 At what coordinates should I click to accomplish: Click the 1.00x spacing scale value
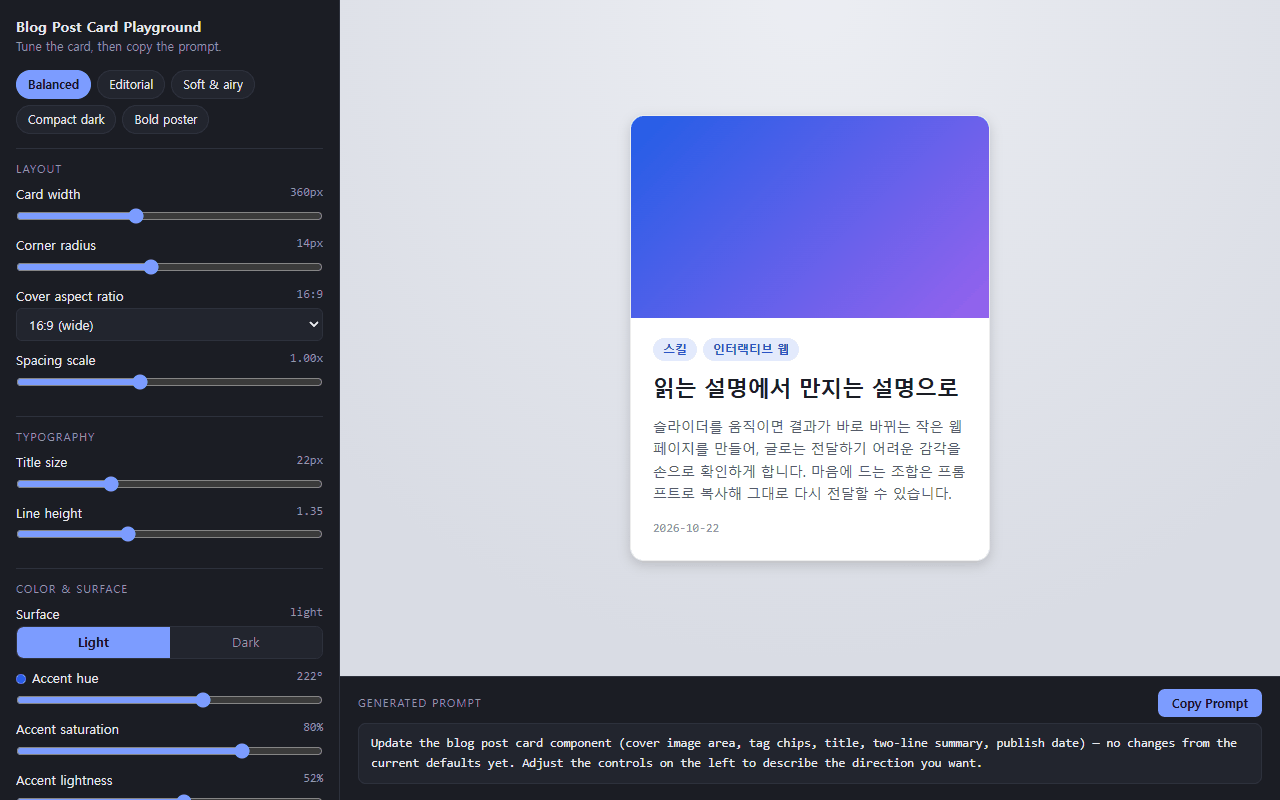click(306, 358)
